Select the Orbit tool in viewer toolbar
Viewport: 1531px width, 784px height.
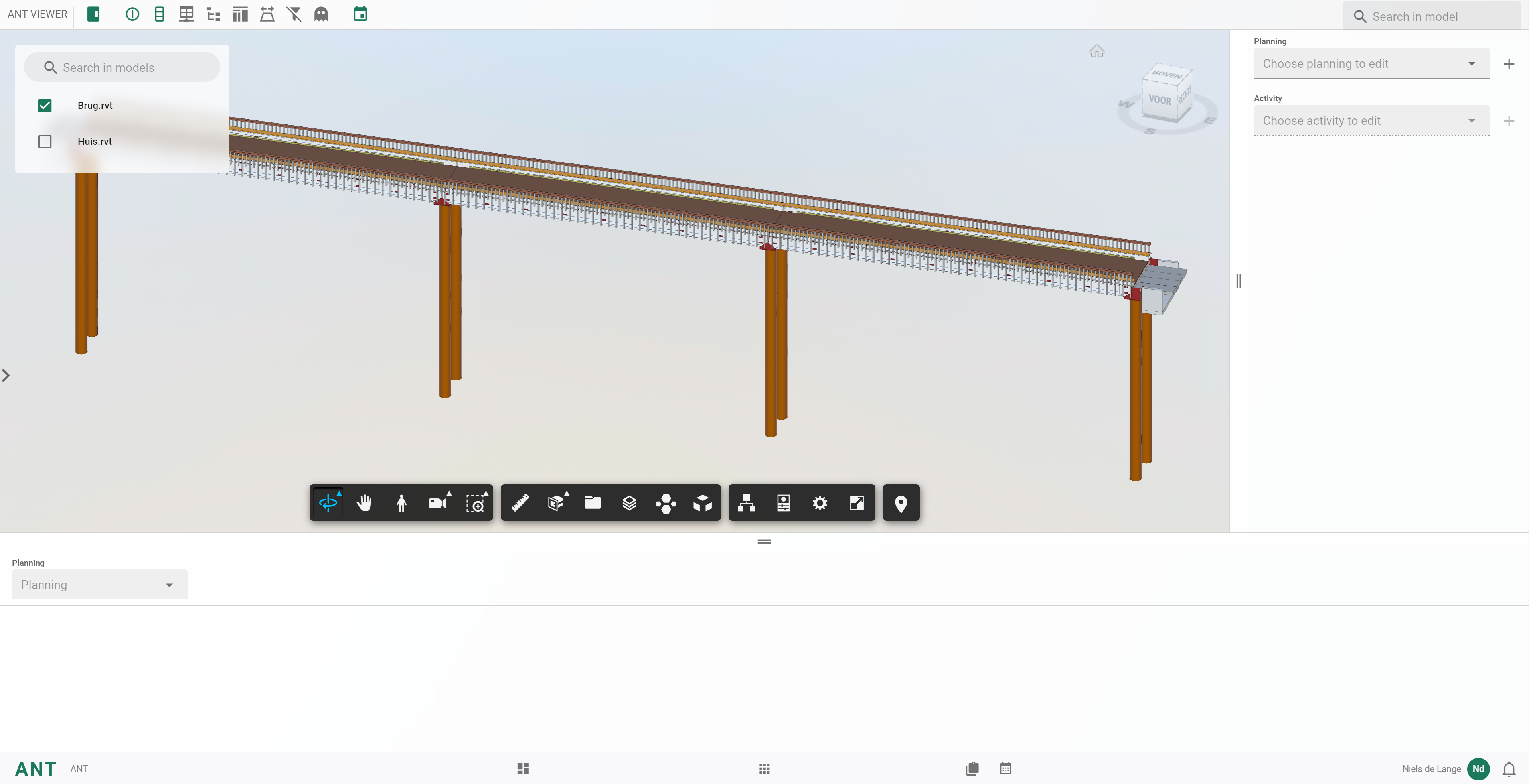[x=328, y=503]
